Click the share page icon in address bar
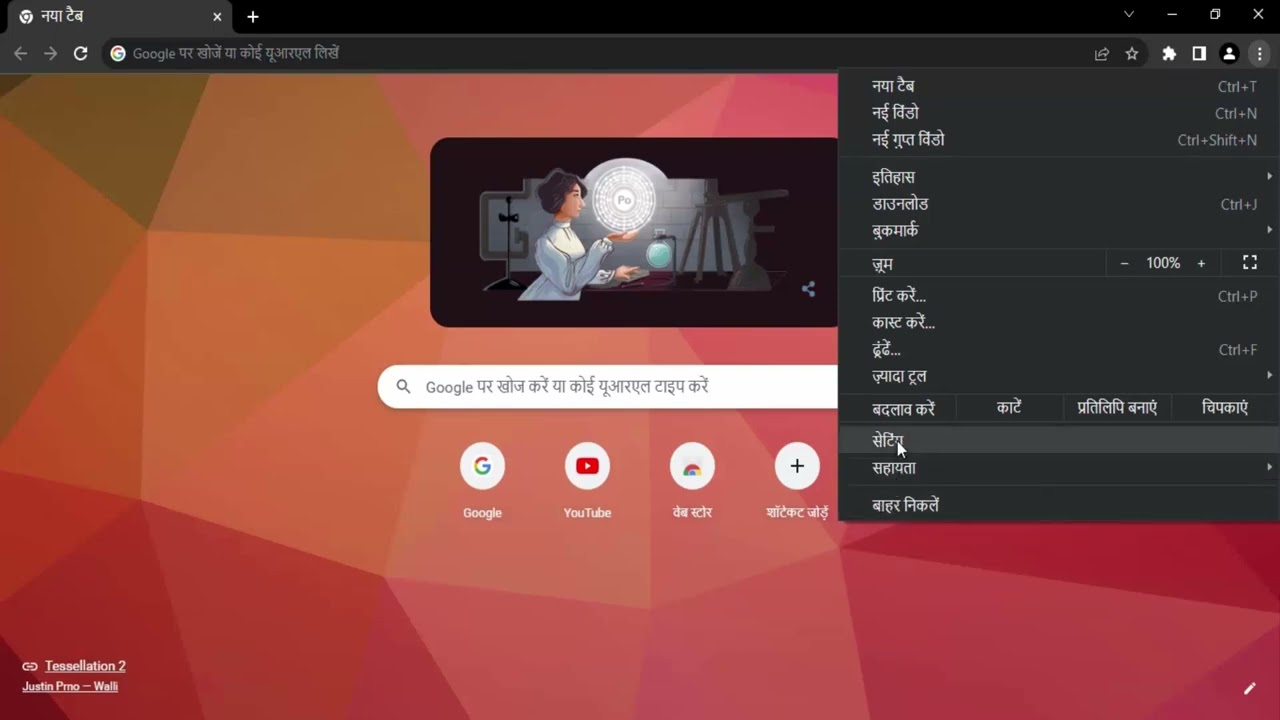This screenshot has width=1280, height=720. click(x=1102, y=54)
